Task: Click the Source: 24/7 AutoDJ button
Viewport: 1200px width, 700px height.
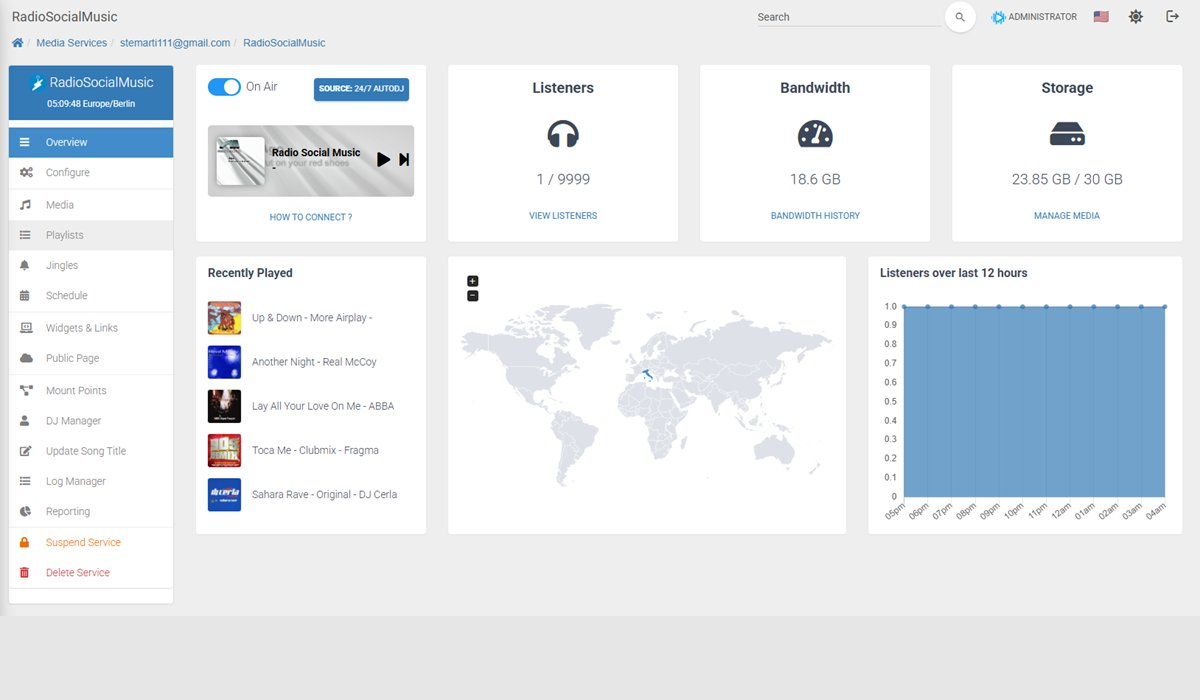Action: pyautogui.click(x=361, y=89)
